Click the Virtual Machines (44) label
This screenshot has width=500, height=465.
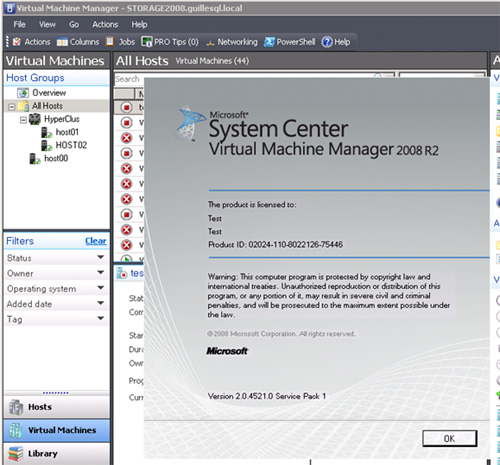(212, 61)
